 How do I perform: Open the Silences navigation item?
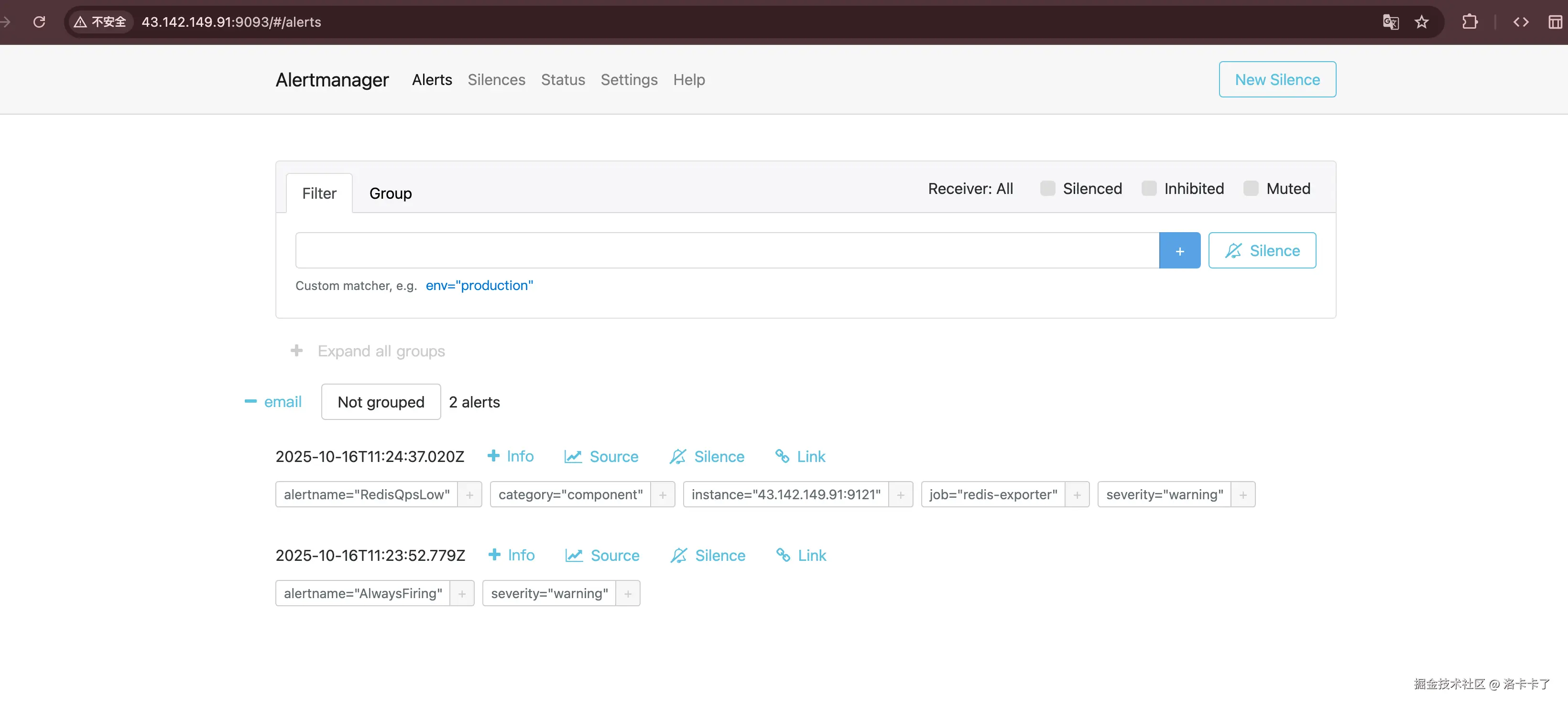(496, 80)
